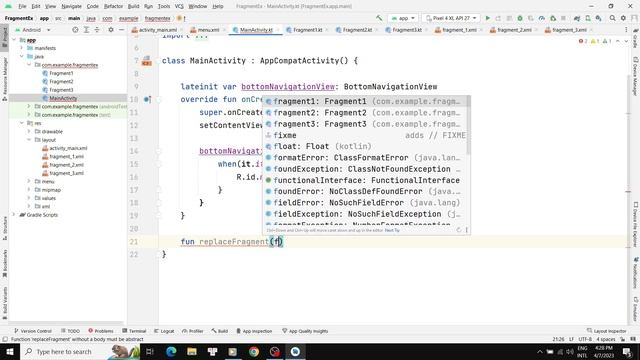Open the Profile app icon in toolbar
This screenshot has width=640, height=360.
click(542, 18)
